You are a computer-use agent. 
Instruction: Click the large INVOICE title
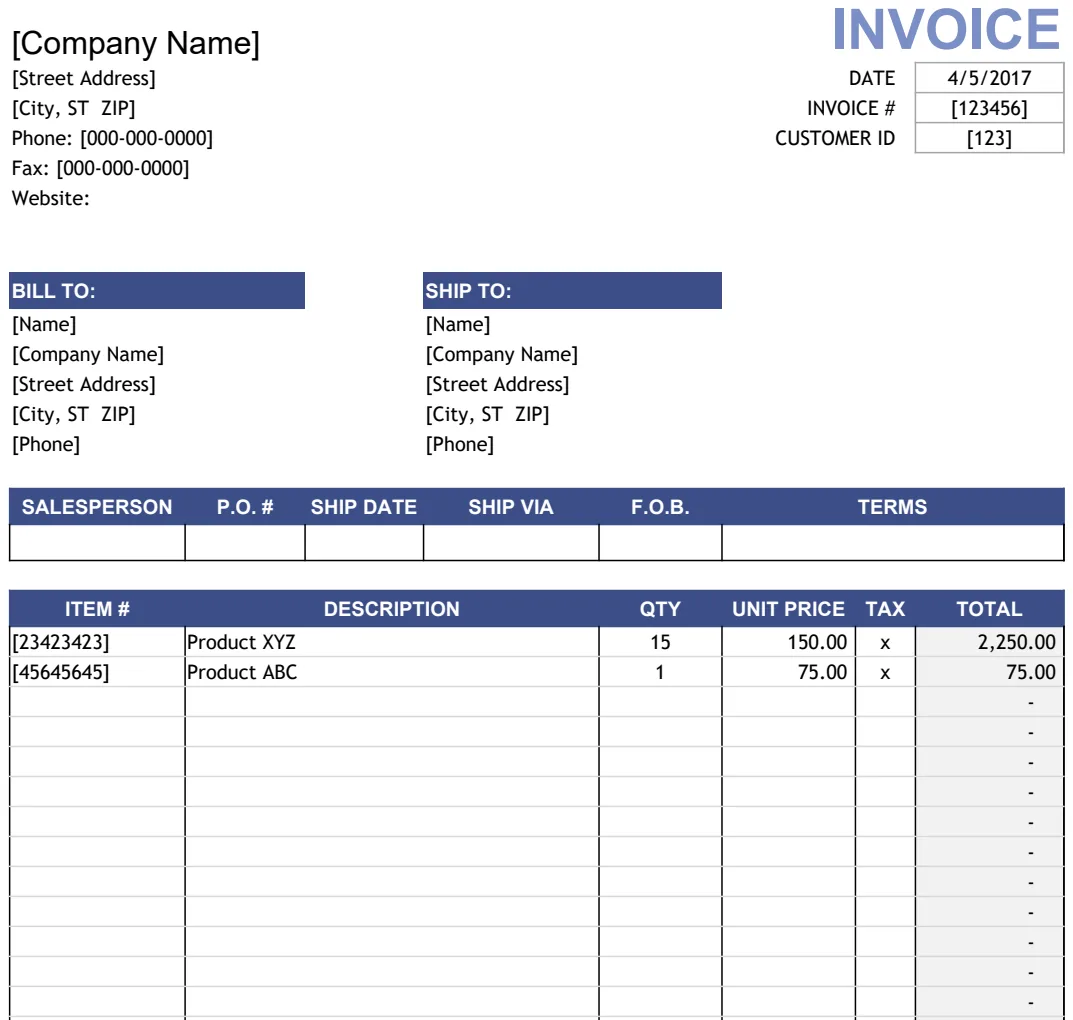[x=946, y=29]
